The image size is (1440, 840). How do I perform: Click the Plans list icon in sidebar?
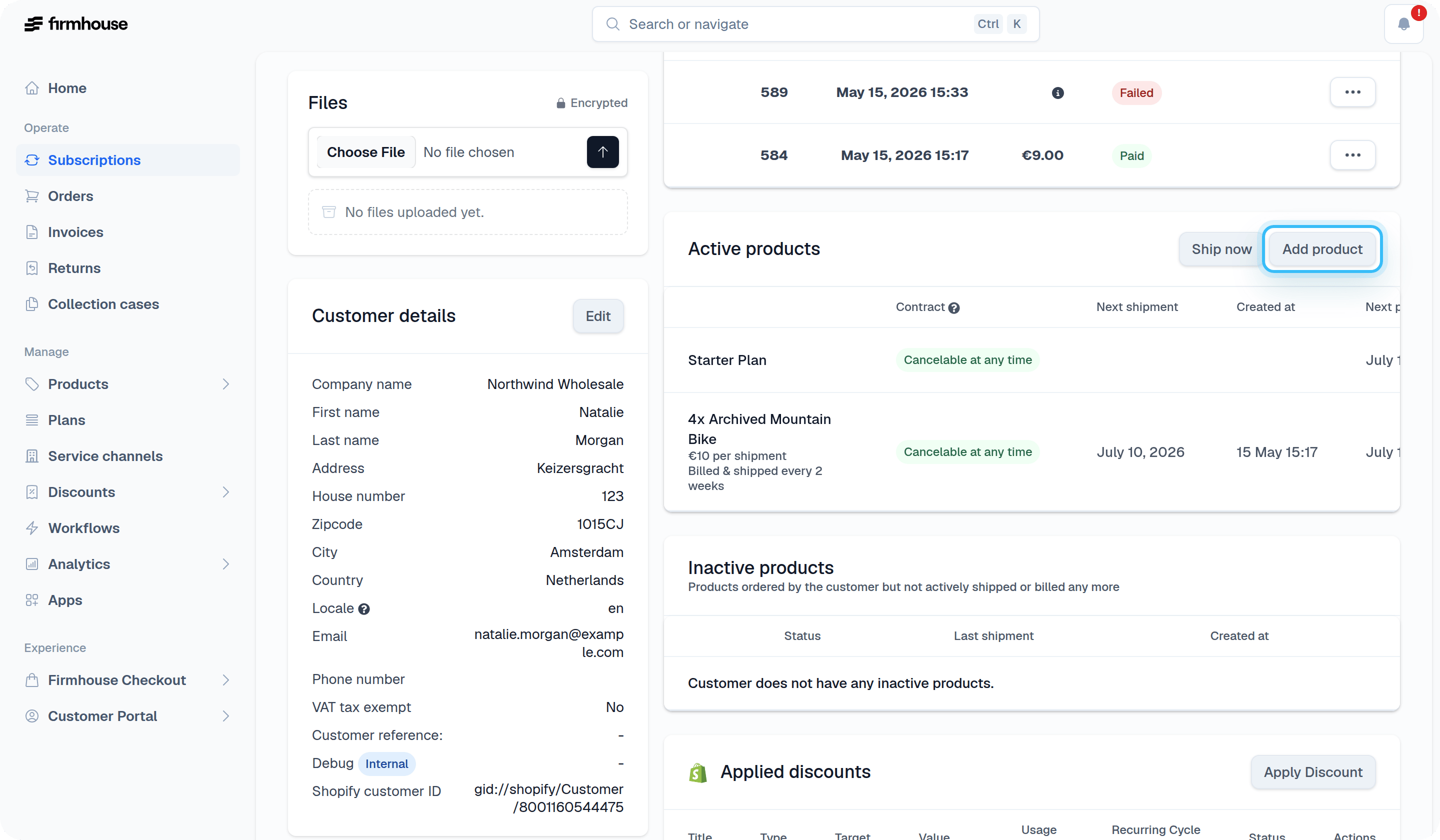tap(32, 420)
